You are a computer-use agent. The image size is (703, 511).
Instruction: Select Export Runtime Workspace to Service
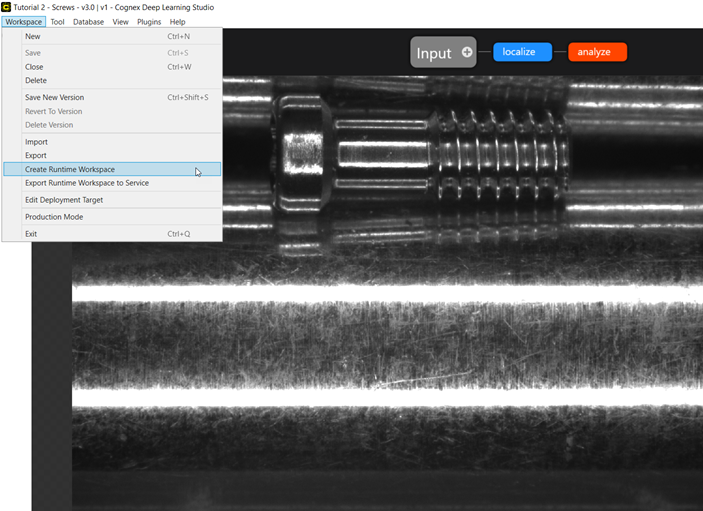coord(87,183)
